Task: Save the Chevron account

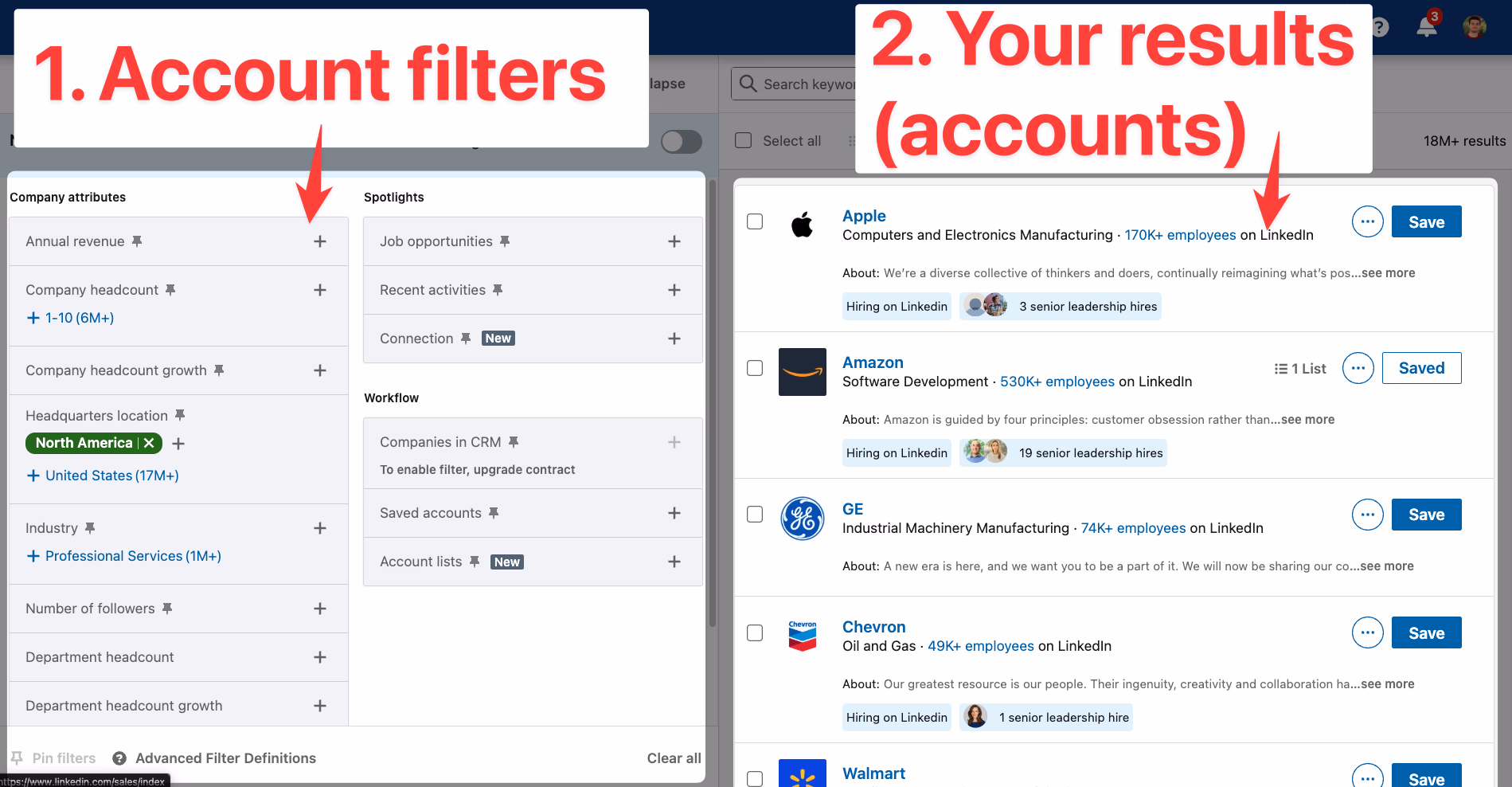Action: click(1426, 632)
